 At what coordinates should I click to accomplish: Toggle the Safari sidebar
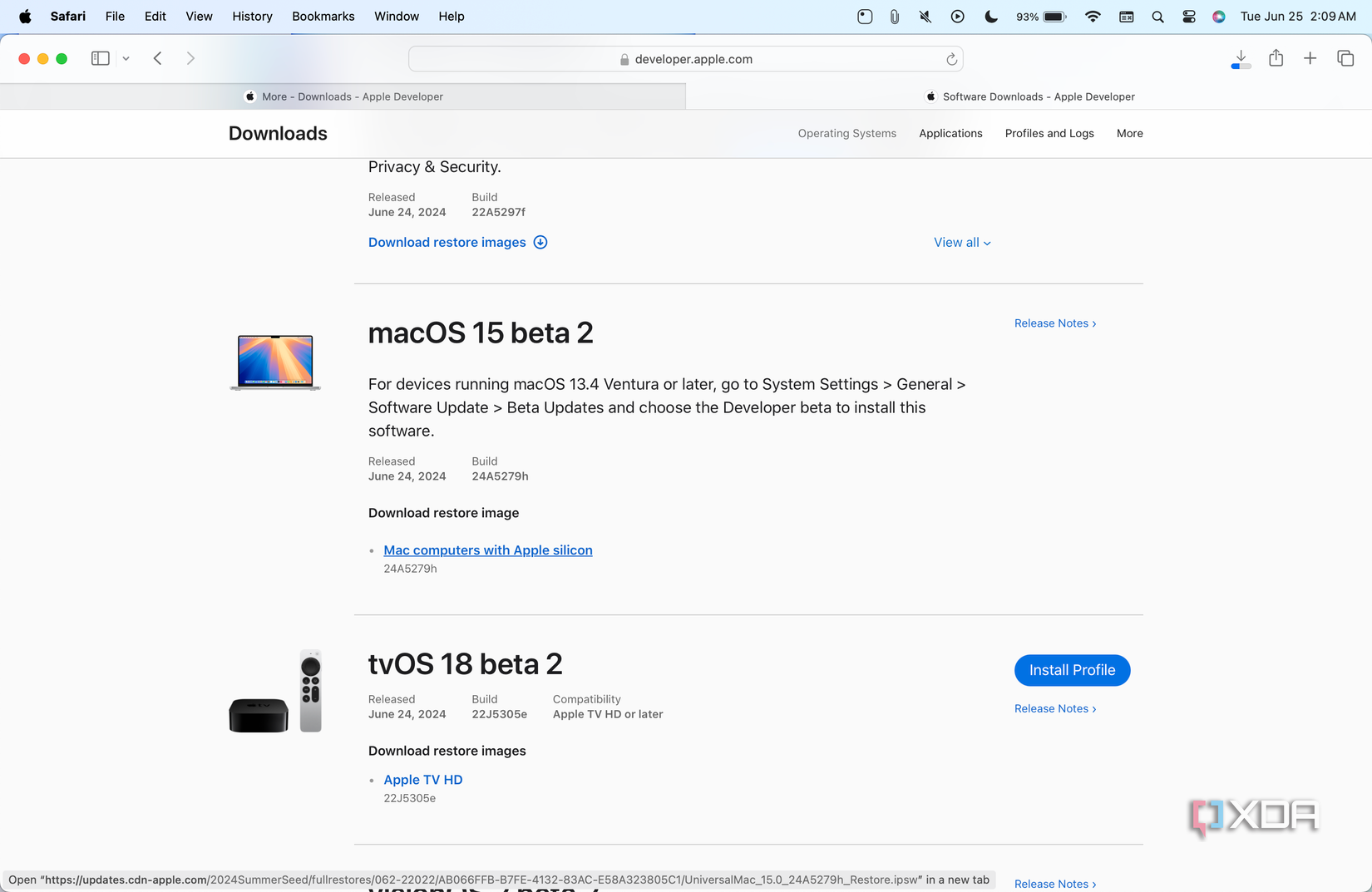[x=101, y=58]
